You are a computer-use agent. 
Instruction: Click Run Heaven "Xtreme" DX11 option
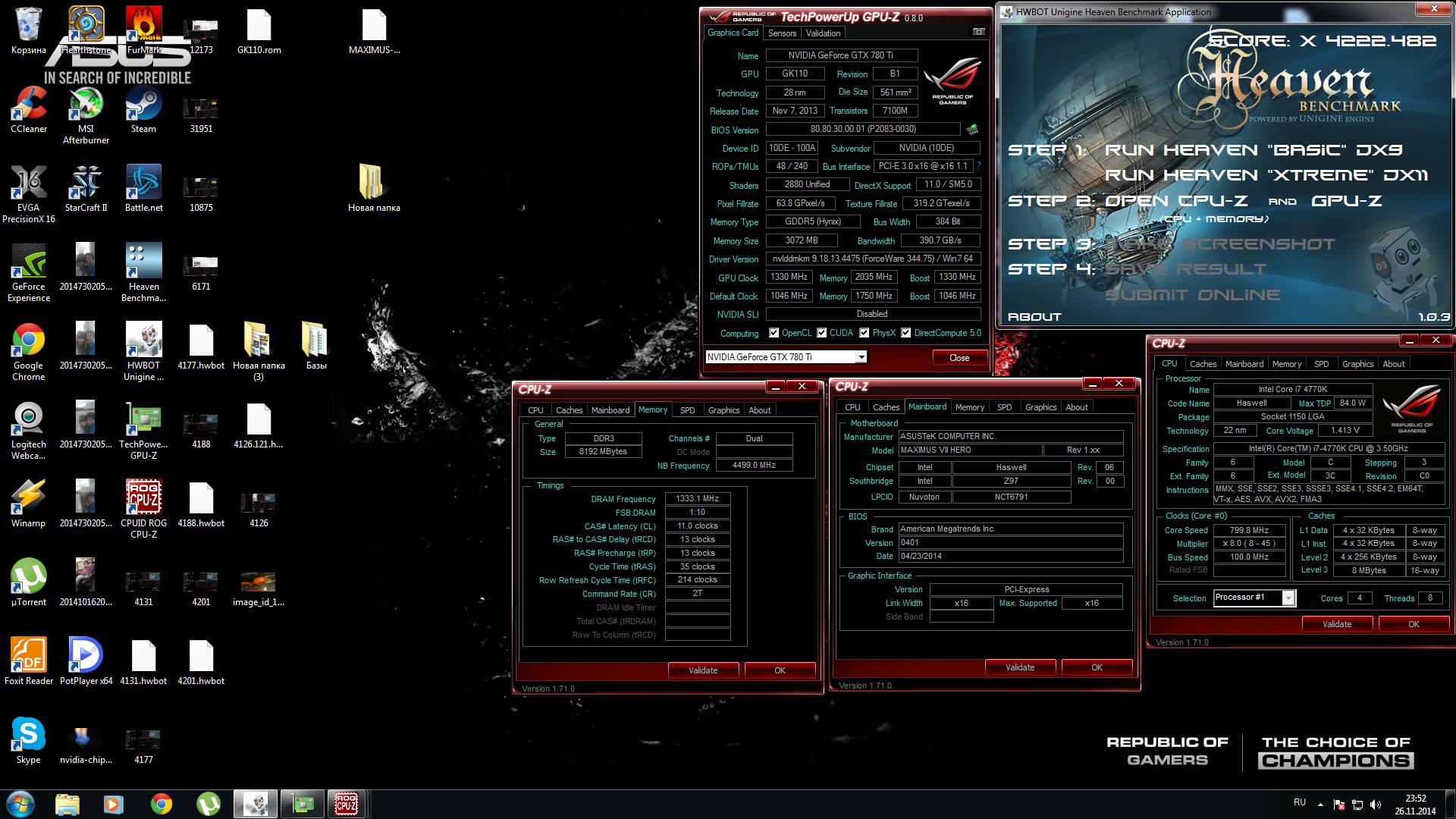pos(1266,175)
